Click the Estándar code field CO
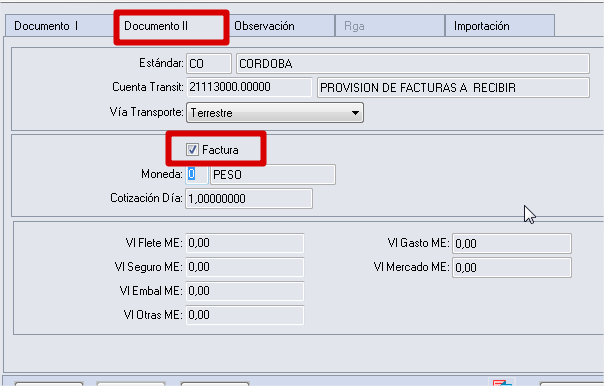 coord(209,64)
